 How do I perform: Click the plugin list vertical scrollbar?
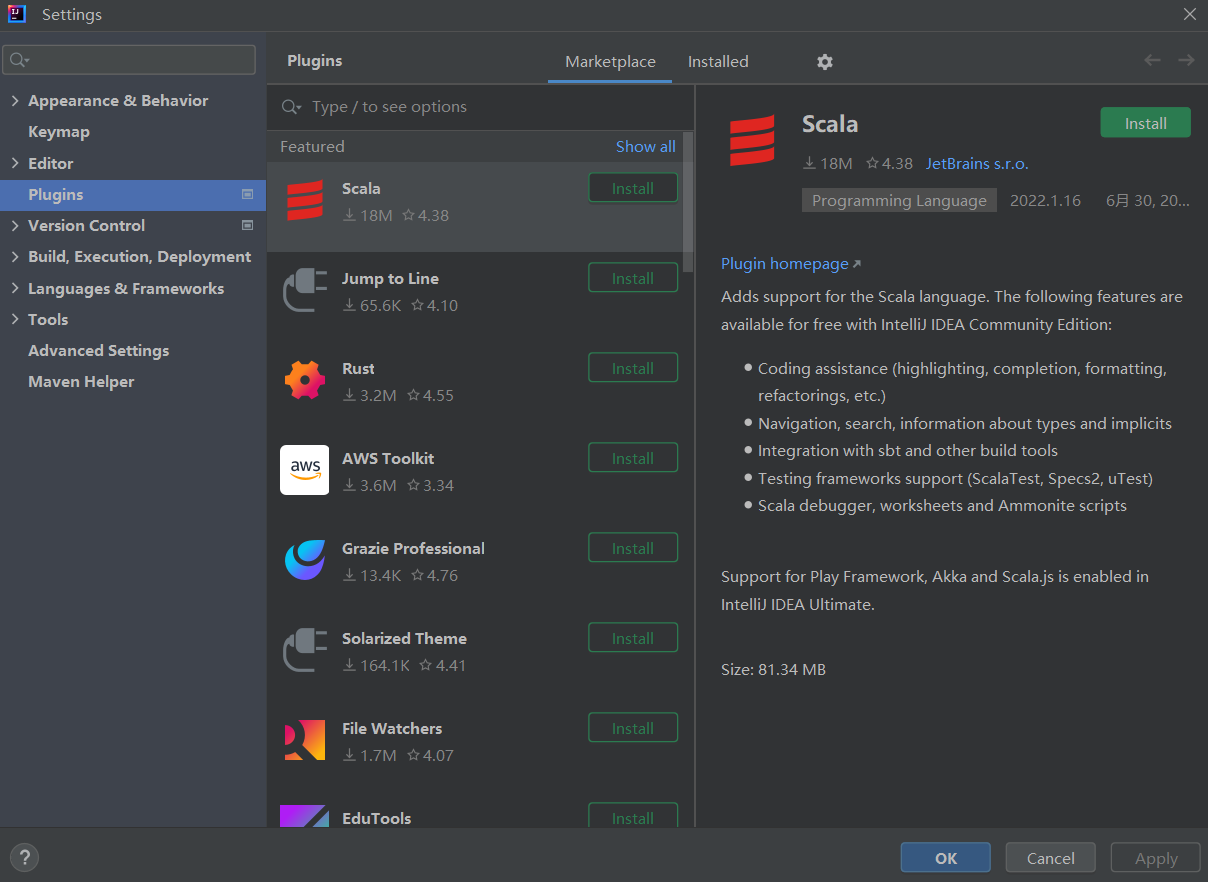point(688,202)
